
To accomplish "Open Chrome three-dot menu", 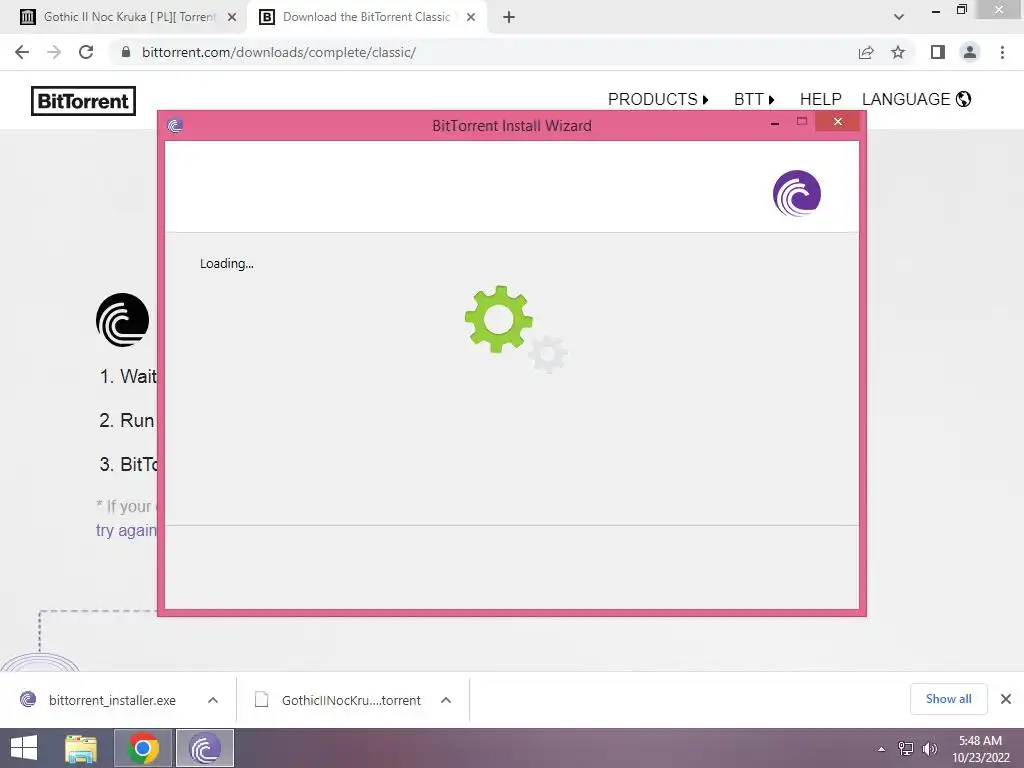I will (1002, 52).
